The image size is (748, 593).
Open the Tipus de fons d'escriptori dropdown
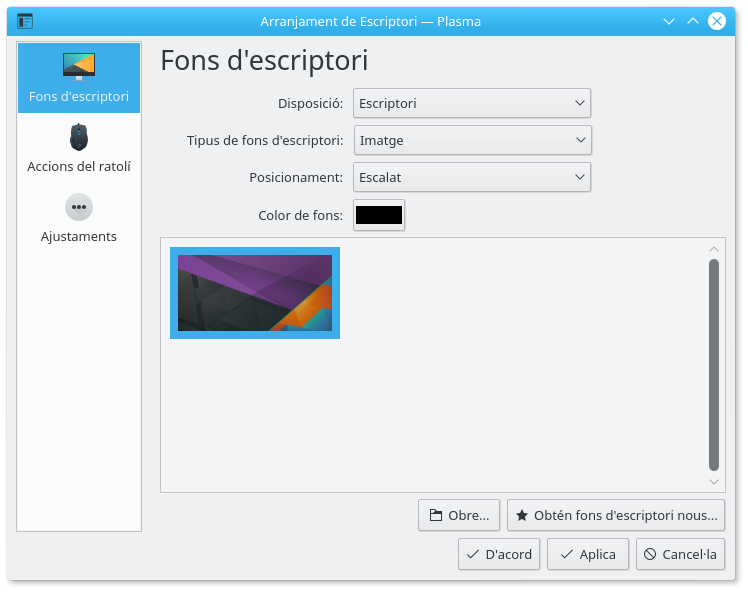coord(472,140)
